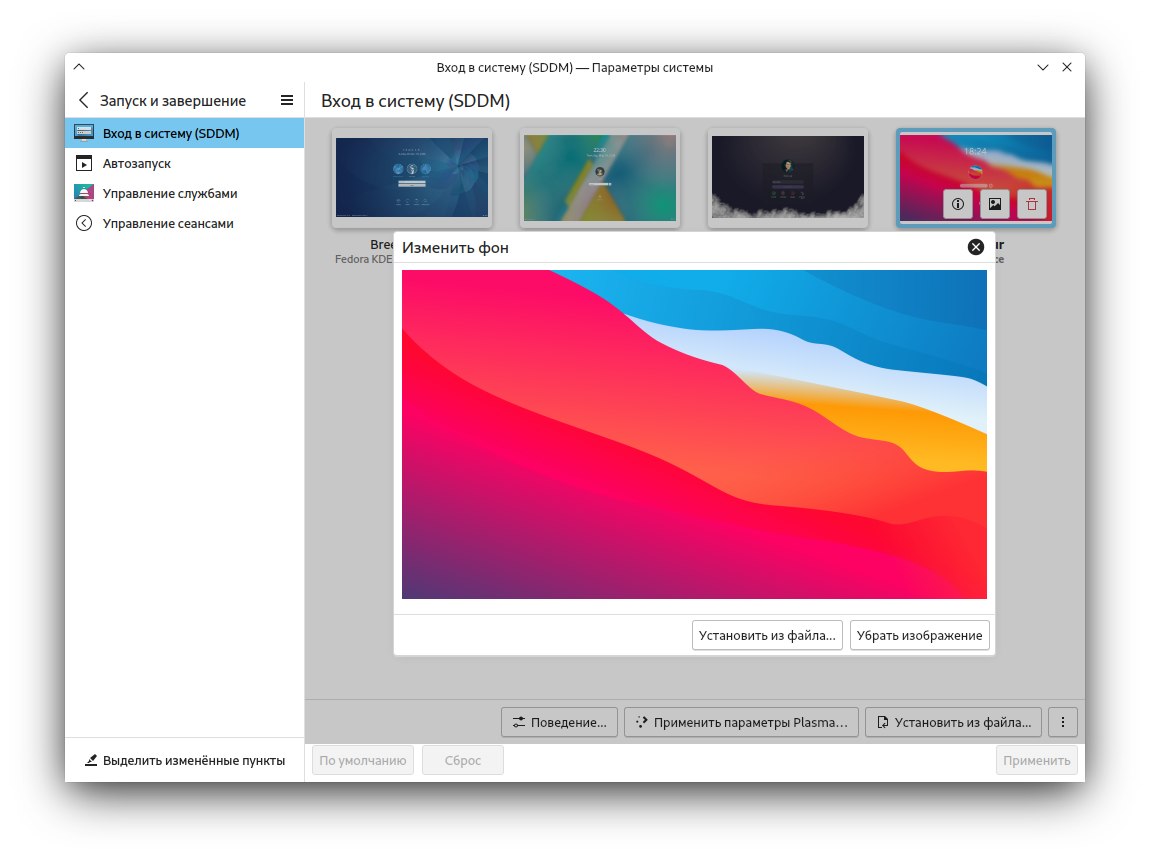Click the bottom toolbar Установить из файла... button
The height and width of the screenshot is (859, 1150).
953,723
